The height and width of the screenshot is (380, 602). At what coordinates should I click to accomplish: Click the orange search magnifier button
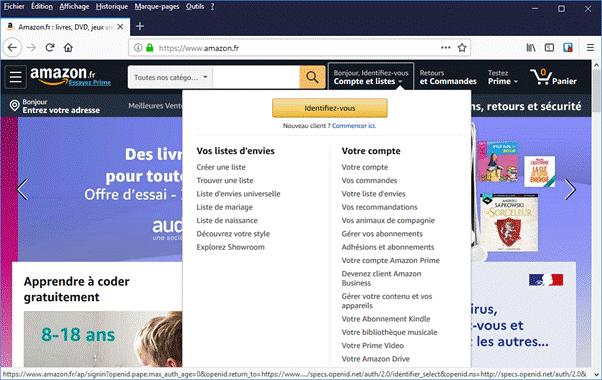(312, 77)
